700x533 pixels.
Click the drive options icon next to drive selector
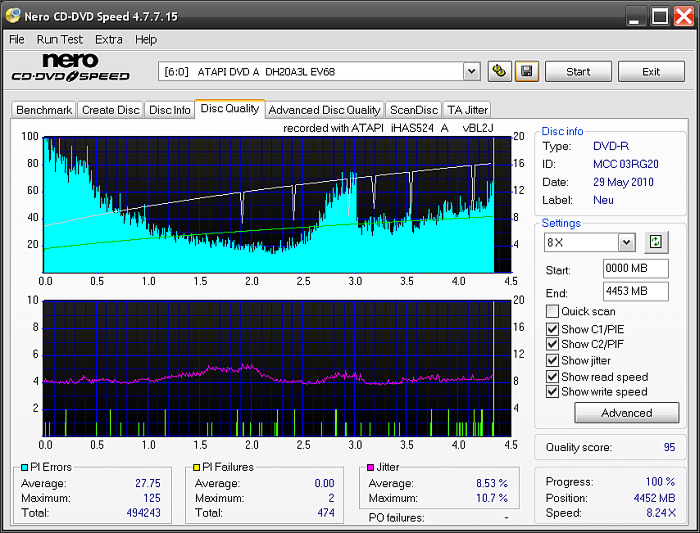(x=500, y=71)
